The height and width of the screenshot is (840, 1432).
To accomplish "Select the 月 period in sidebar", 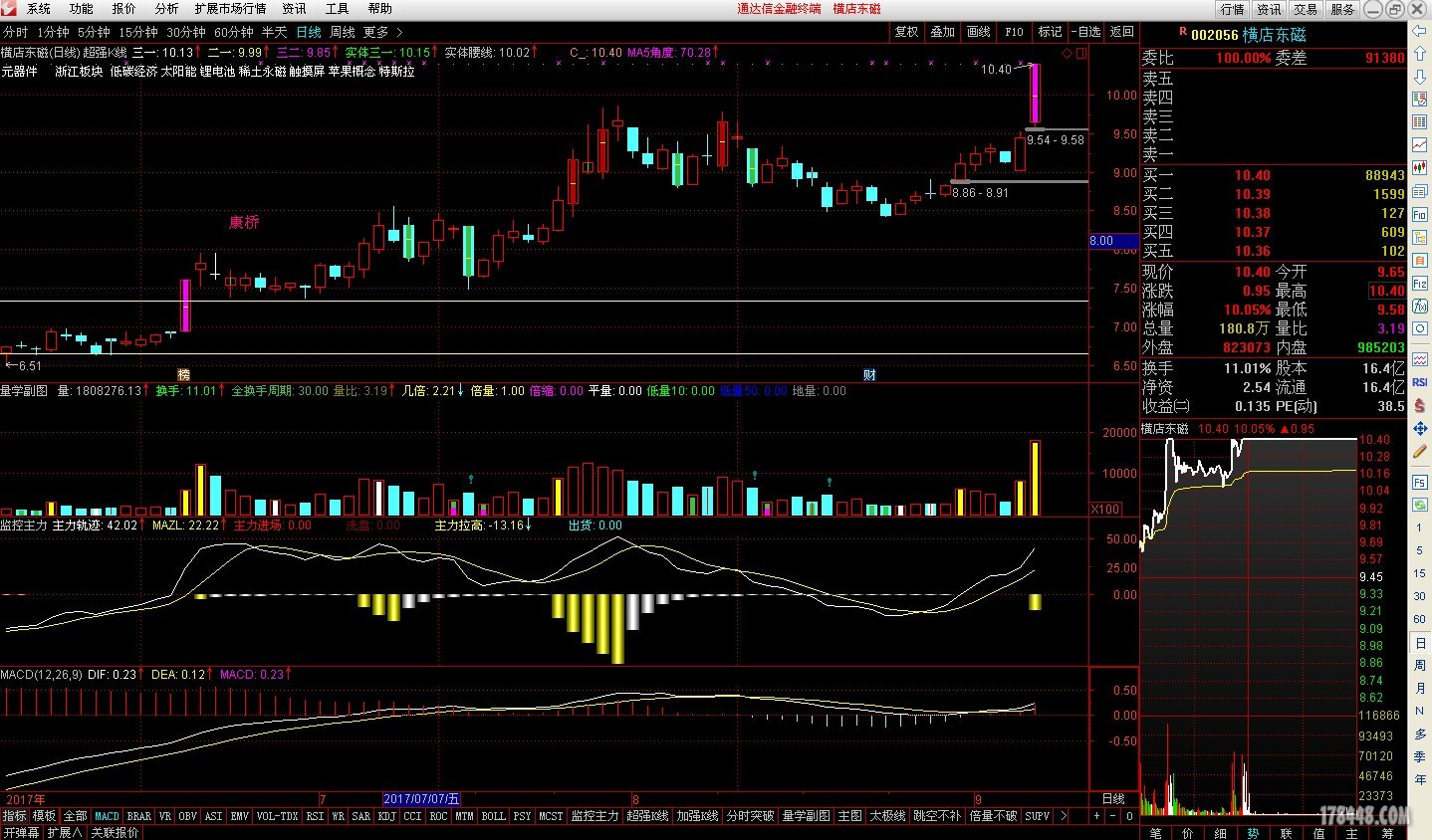I will click(x=1420, y=688).
